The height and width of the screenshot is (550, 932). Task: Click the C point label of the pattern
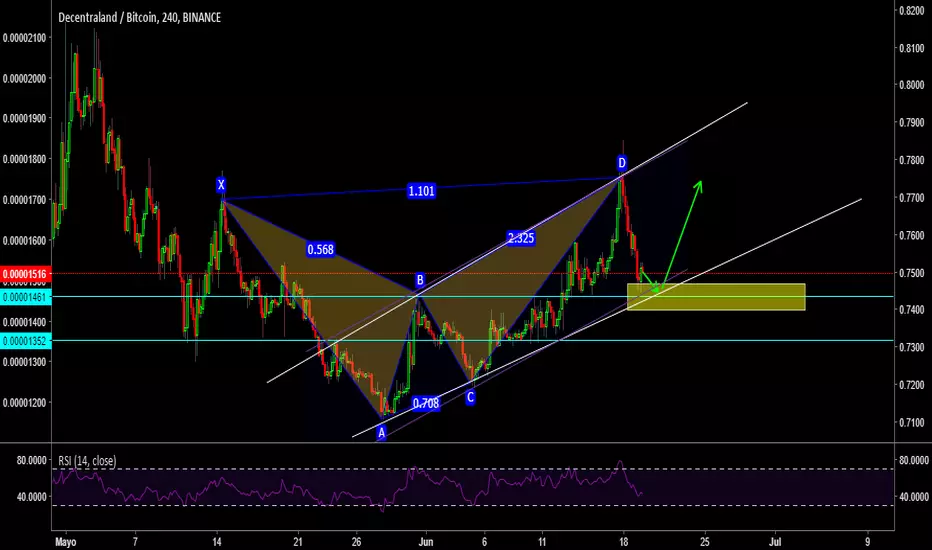tap(470, 397)
